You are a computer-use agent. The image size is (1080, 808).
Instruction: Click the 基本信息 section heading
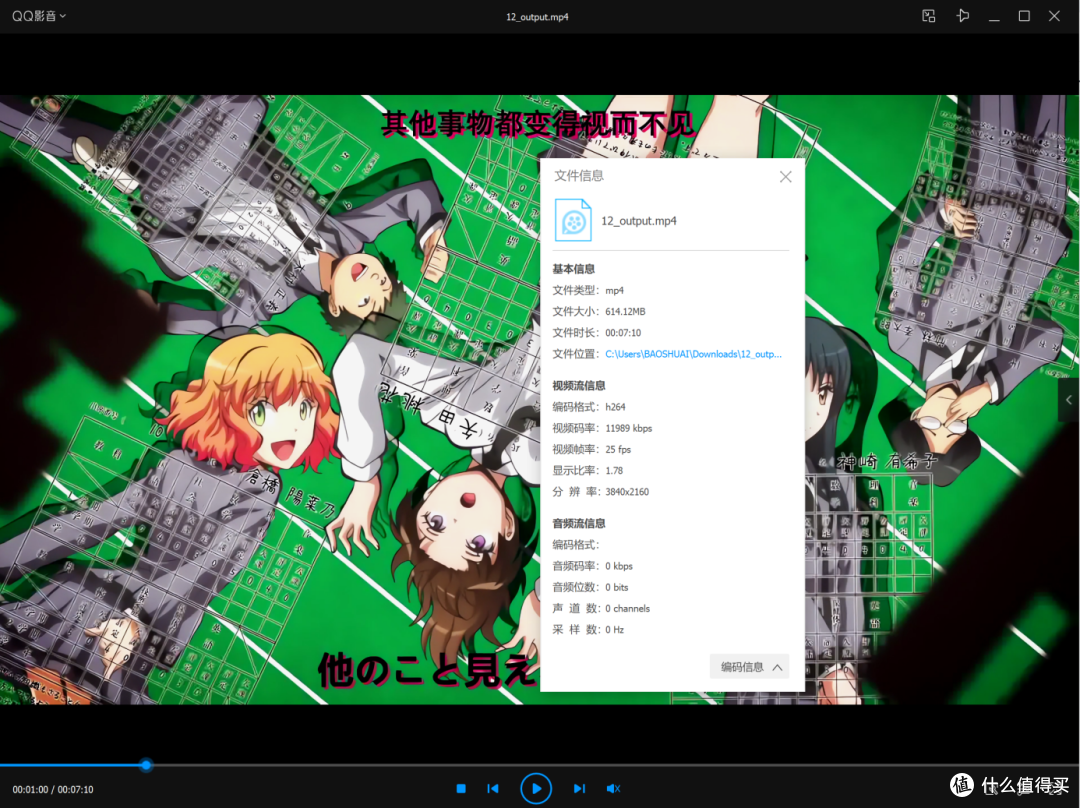point(573,269)
